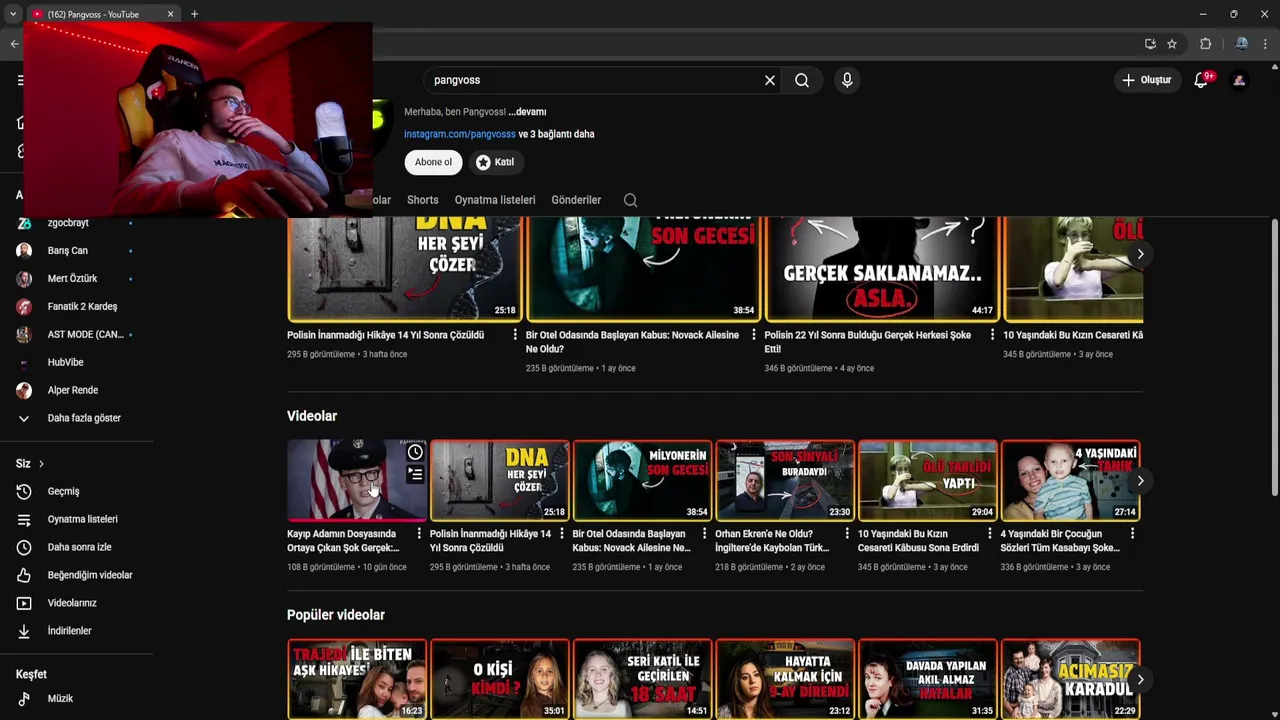This screenshot has width=1280, height=720.
Task: Play the Acımasız Karadul thumbnail
Action: click(1070, 679)
